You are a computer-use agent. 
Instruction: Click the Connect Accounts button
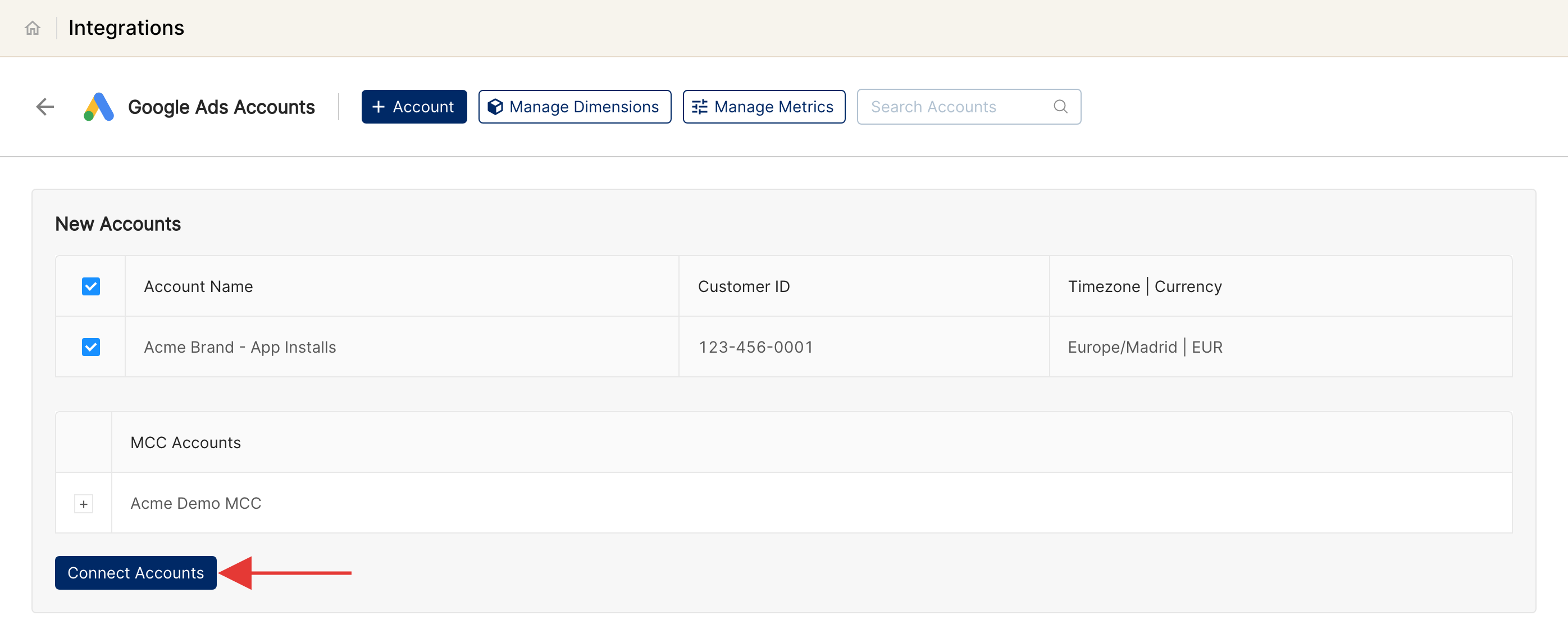[x=136, y=573]
